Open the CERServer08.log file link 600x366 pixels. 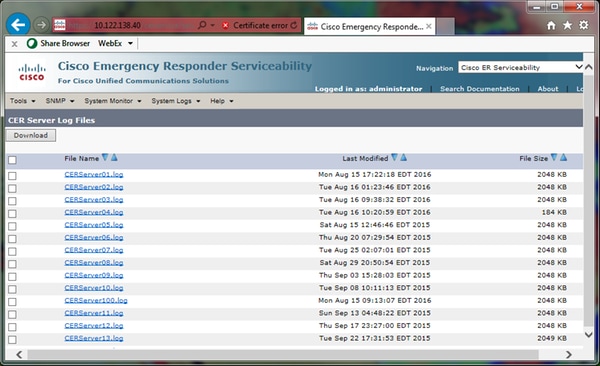click(x=94, y=263)
